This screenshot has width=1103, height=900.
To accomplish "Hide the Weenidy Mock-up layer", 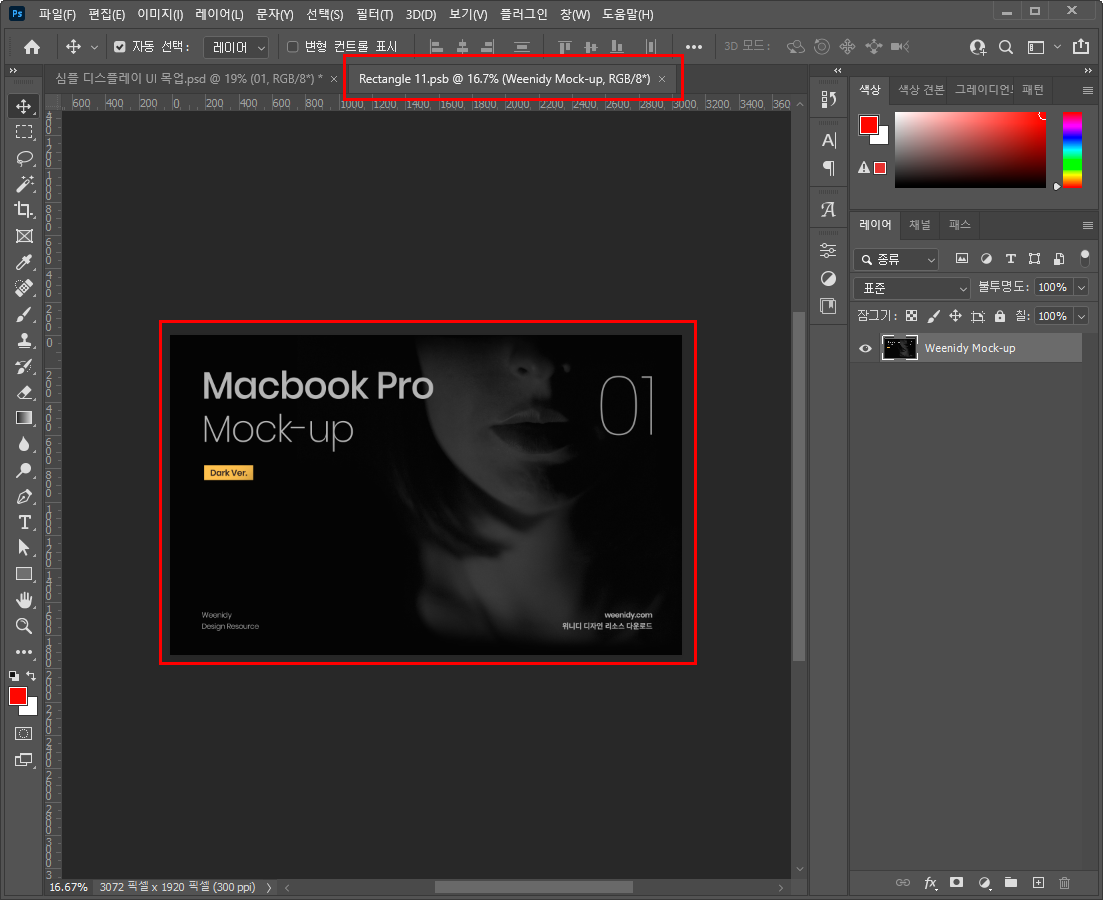I will tap(865, 348).
